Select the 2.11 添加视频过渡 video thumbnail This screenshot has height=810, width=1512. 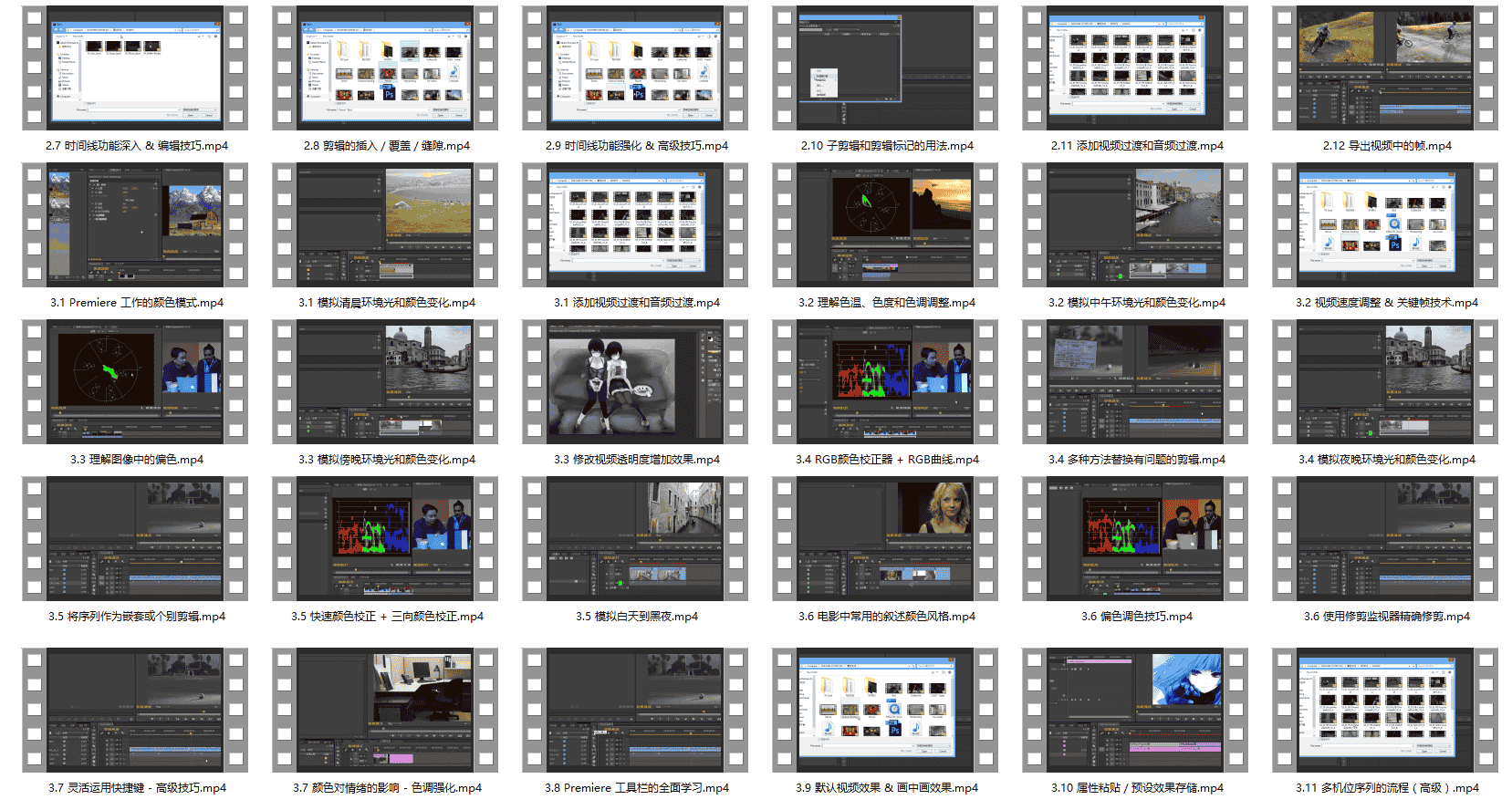[x=1135, y=68]
